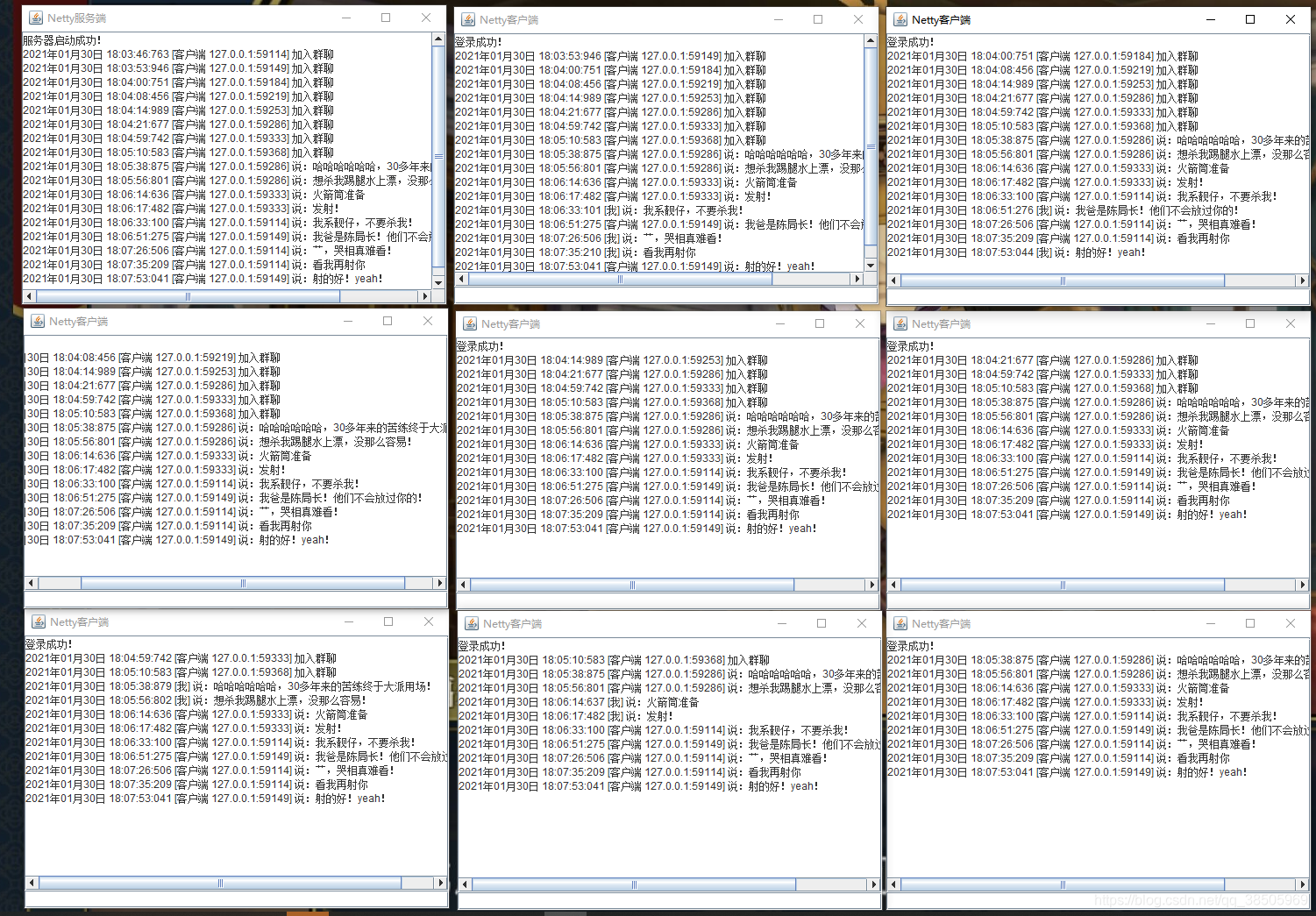The width and height of the screenshot is (1316, 916).
Task: Click the vertical scroll down arrow in top-middle client window
Action: (x=870, y=265)
